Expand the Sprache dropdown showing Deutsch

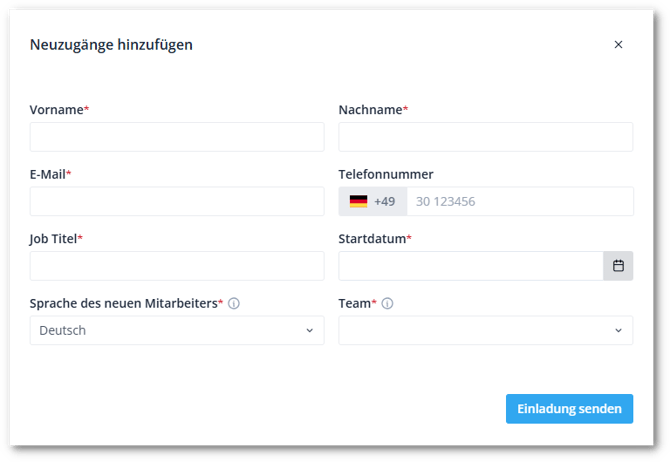pyautogui.click(x=177, y=331)
